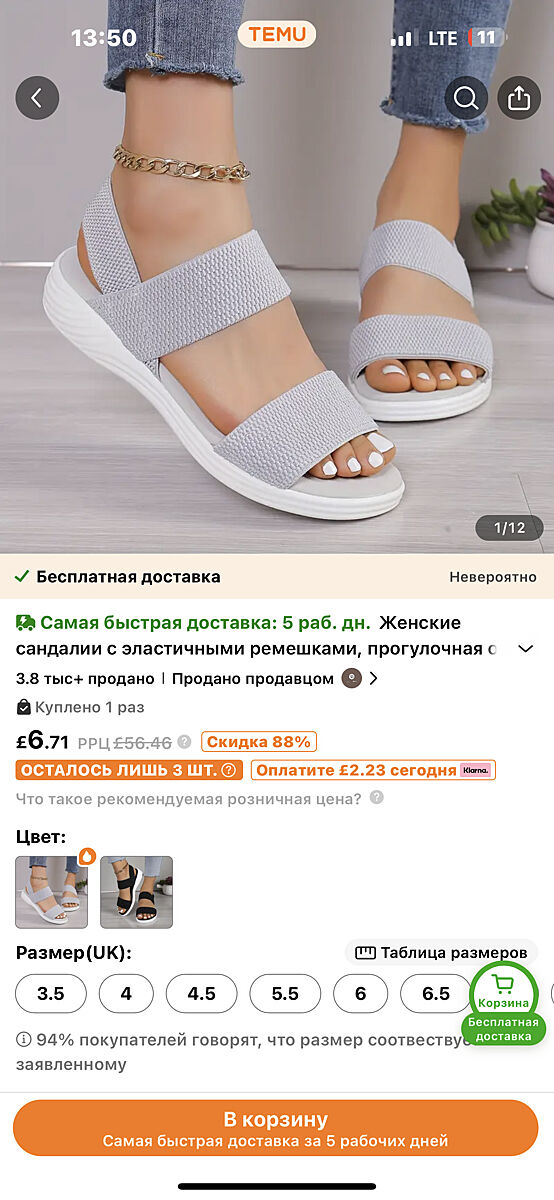554x1200 pixels.
Task: Tap the Klarna logo badge
Action: [476, 770]
